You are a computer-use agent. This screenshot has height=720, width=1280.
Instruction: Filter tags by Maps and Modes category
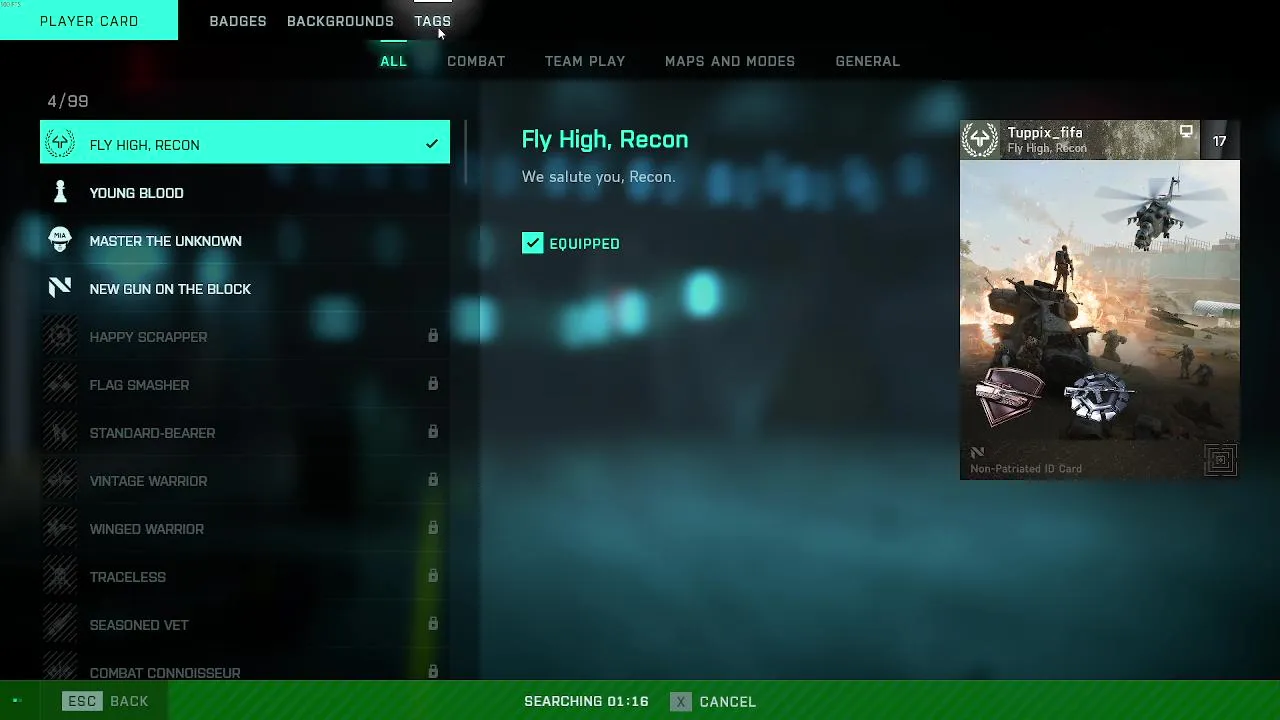[730, 61]
